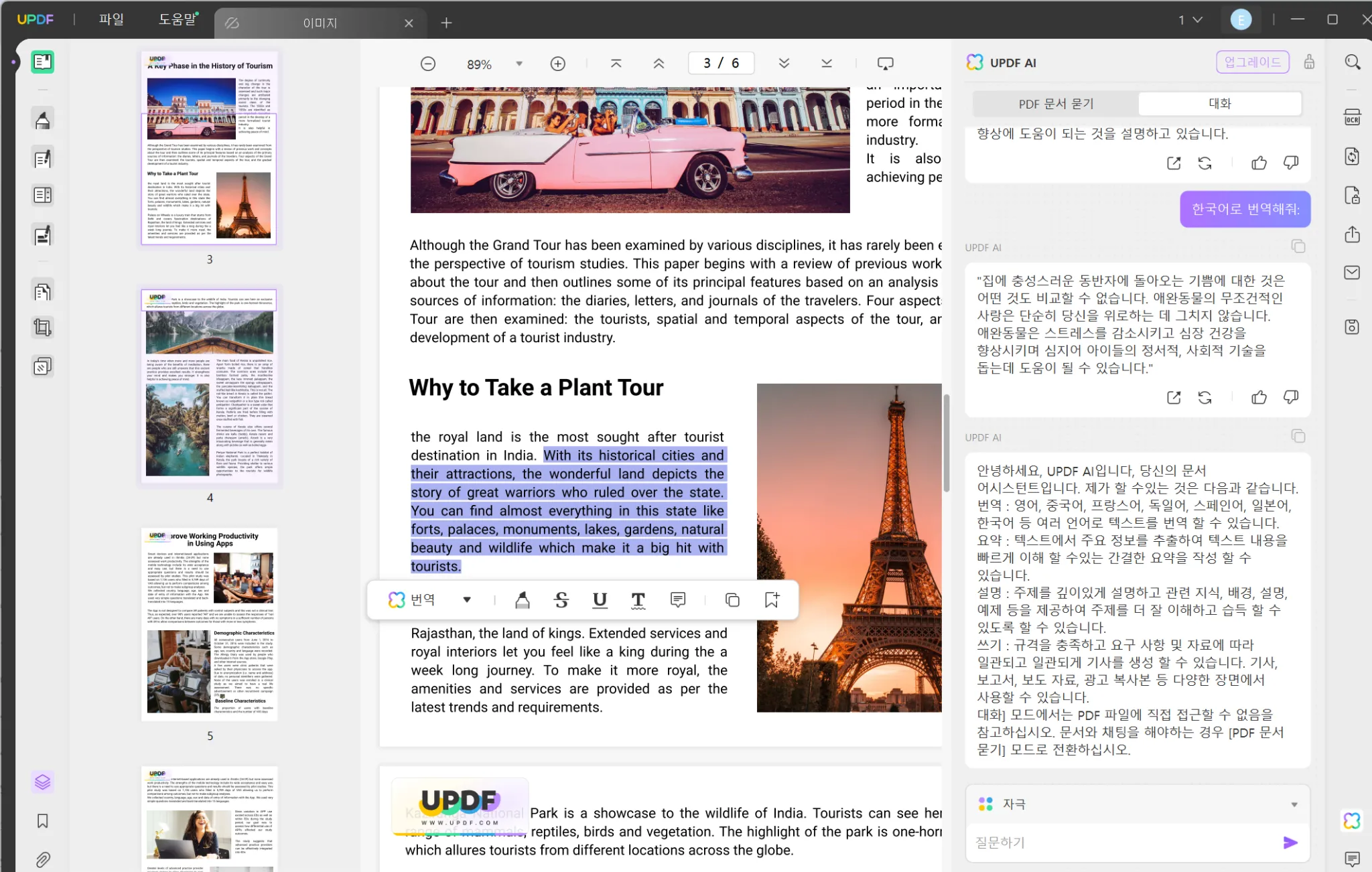Regenerate the Korean translation AI response
This screenshot has height=872, width=1372.
click(1205, 397)
